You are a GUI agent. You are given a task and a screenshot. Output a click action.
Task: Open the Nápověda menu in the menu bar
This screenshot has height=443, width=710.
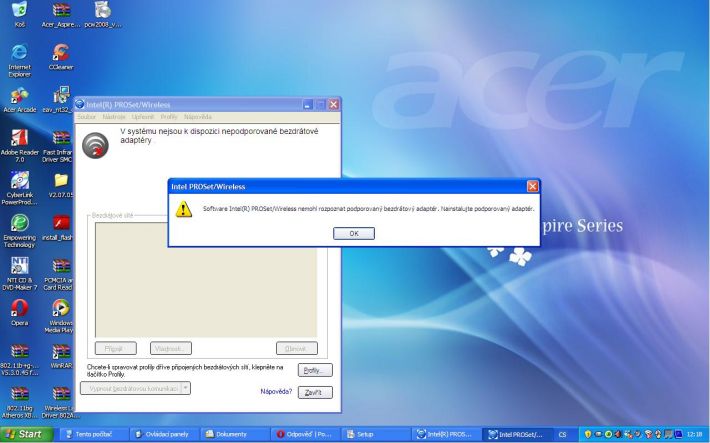198,117
